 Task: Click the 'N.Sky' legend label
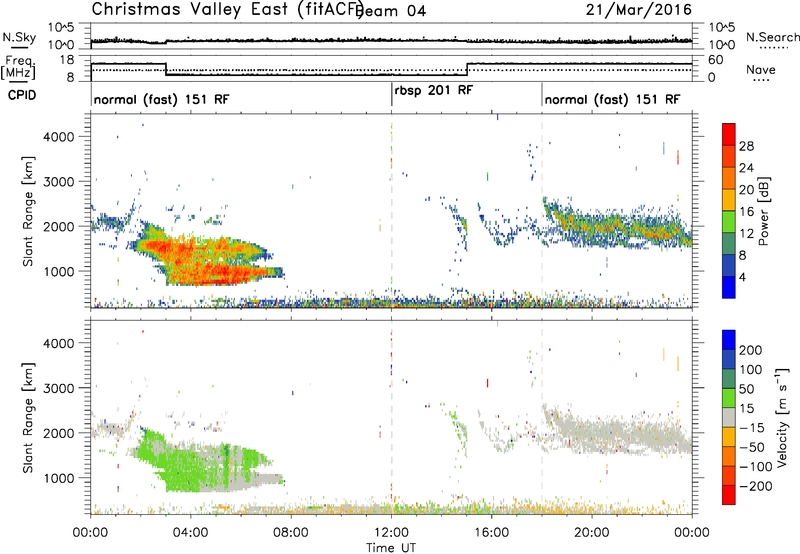19,37
